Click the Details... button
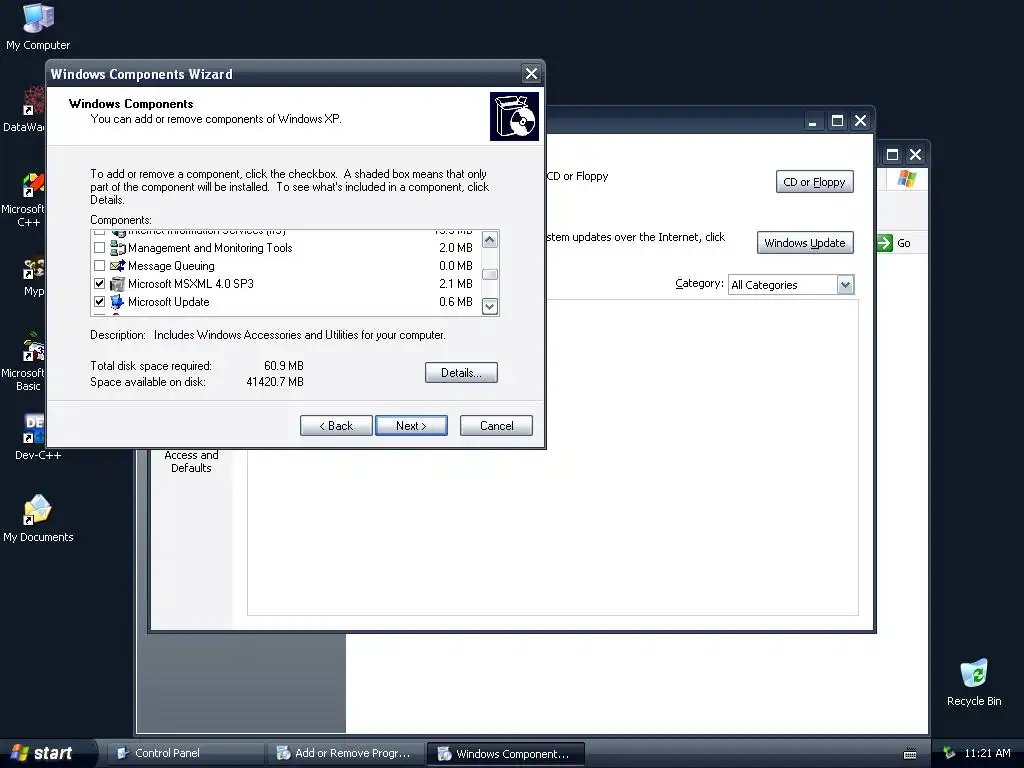This screenshot has width=1024, height=768. (x=461, y=373)
